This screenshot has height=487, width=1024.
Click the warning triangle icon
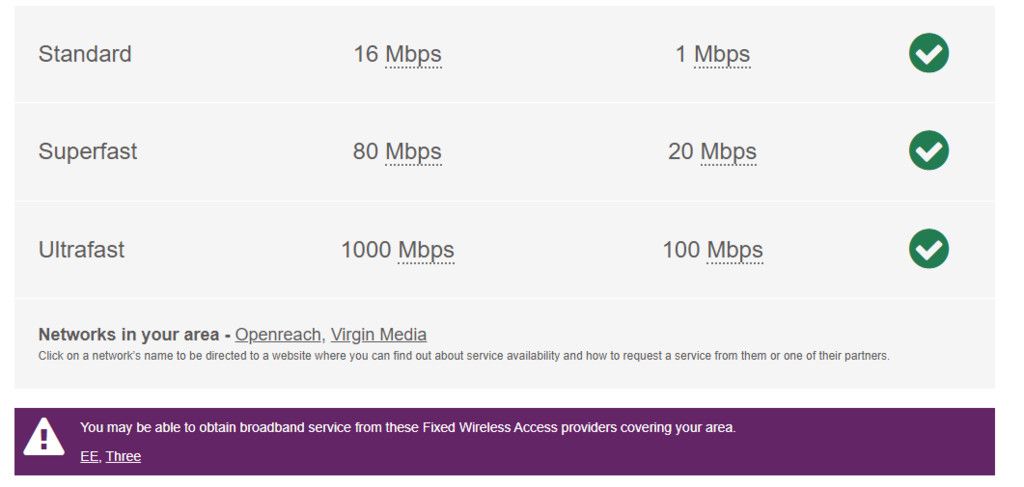[x=44, y=438]
